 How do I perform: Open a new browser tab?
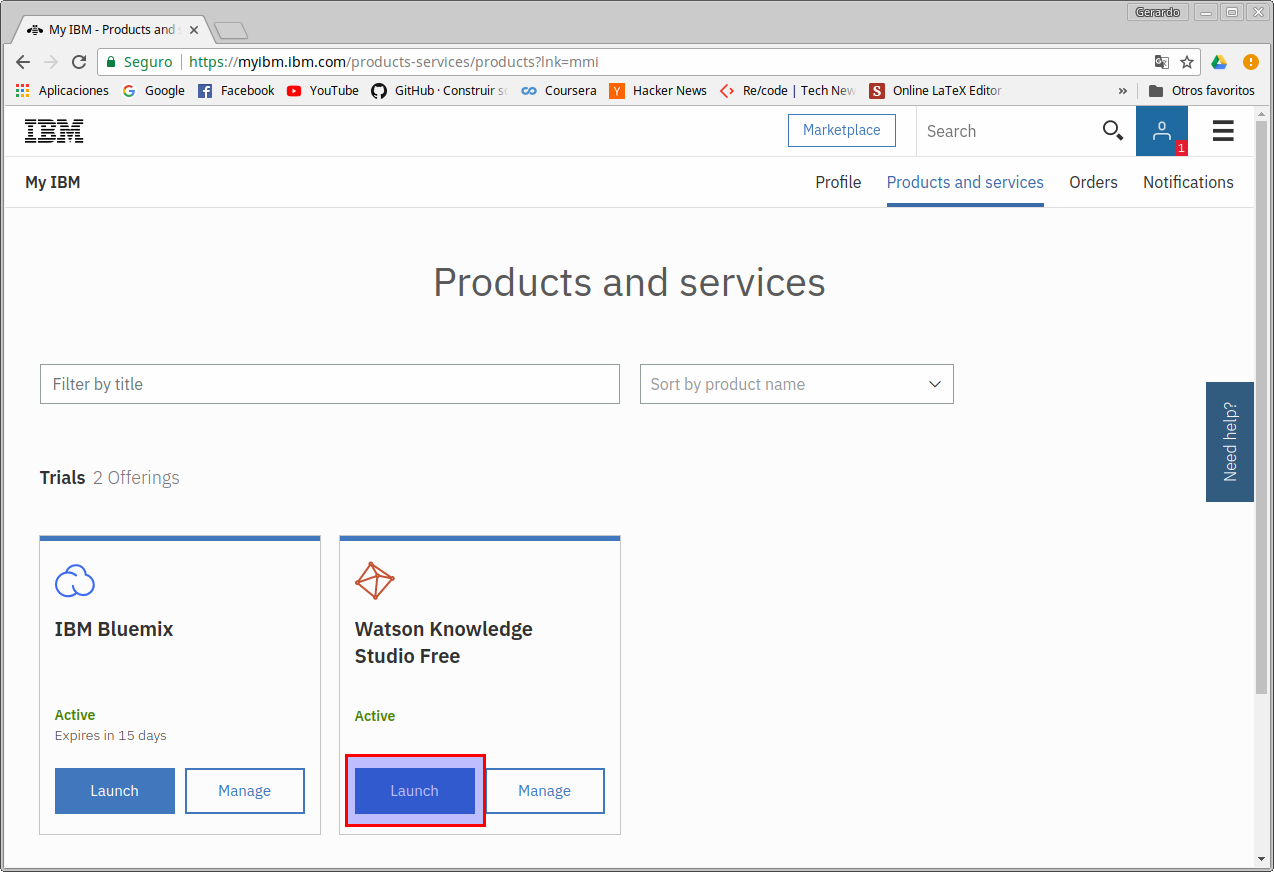tap(231, 30)
